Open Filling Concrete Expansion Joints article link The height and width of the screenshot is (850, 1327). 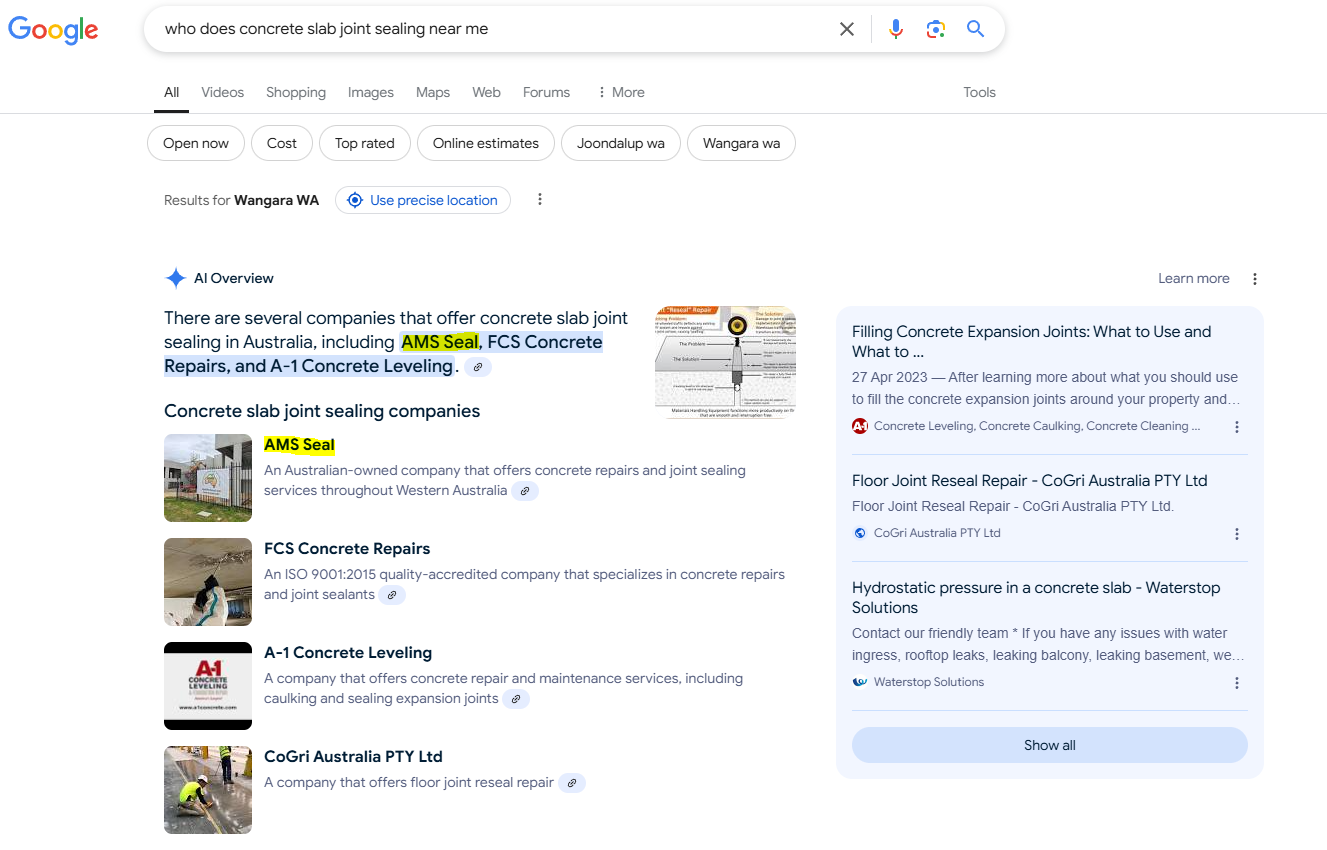tap(1031, 342)
